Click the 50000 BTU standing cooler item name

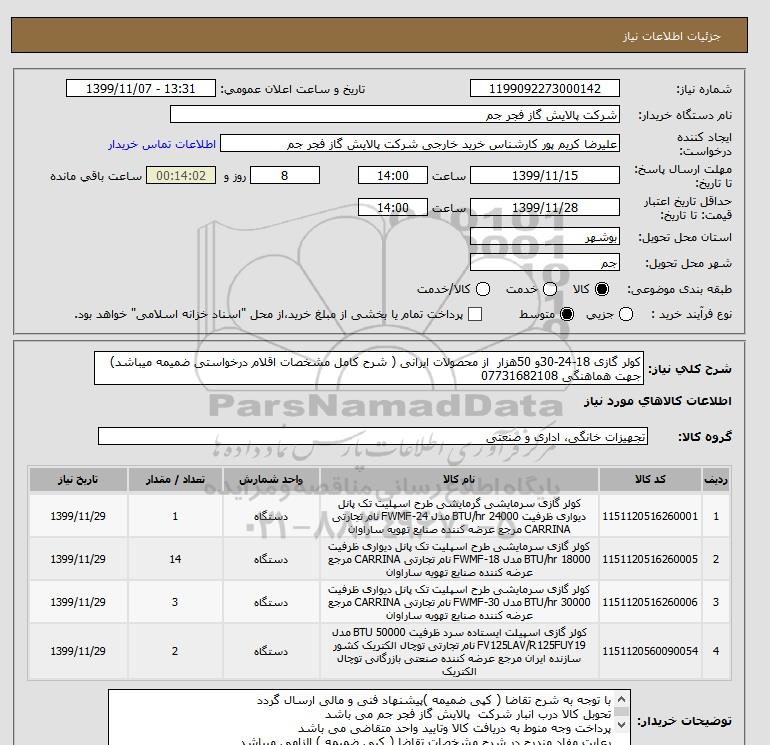click(x=459, y=651)
